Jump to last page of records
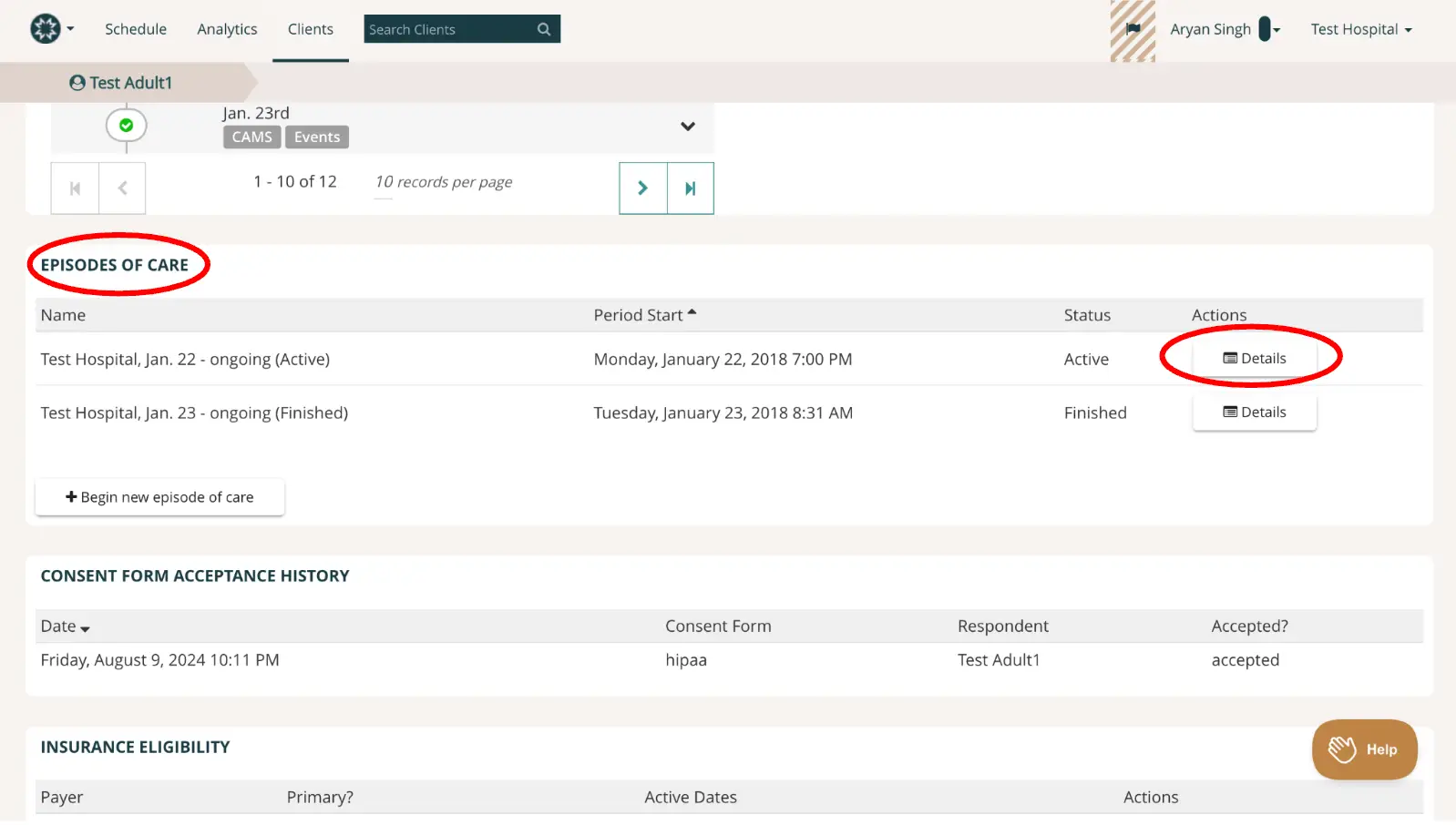 [x=691, y=188]
